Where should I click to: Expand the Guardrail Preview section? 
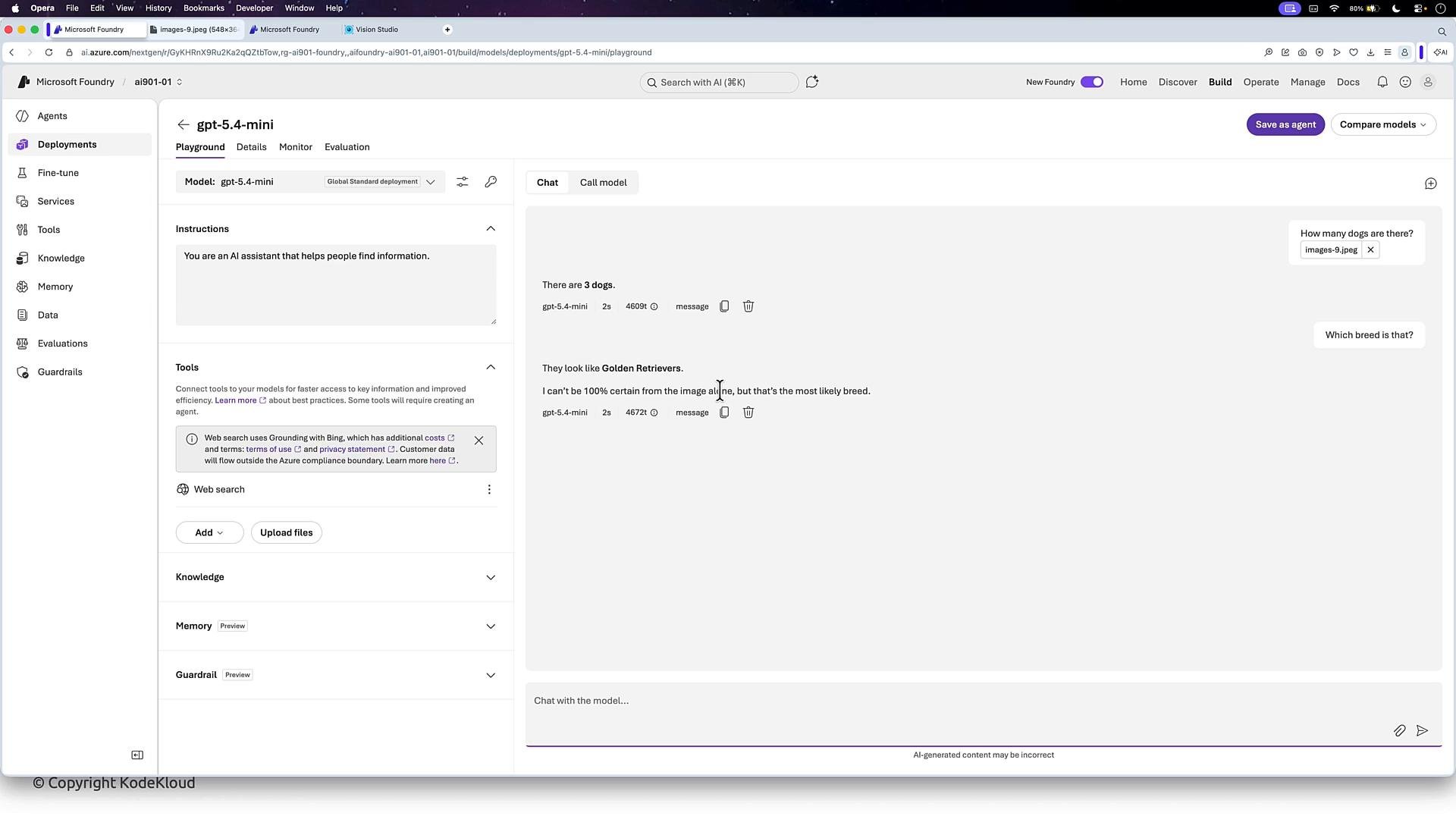click(x=490, y=676)
